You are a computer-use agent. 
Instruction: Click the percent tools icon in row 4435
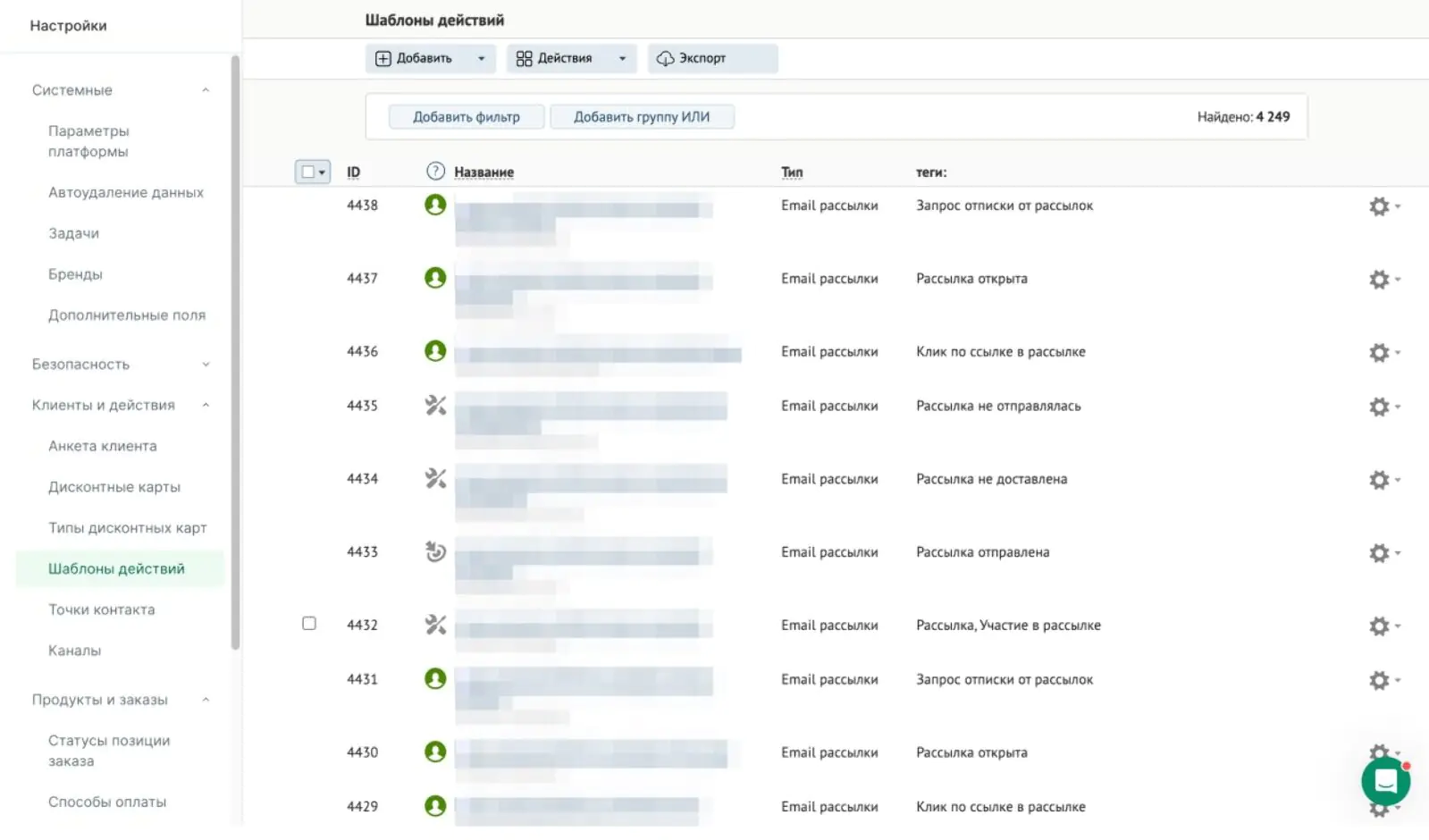[x=435, y=405]
